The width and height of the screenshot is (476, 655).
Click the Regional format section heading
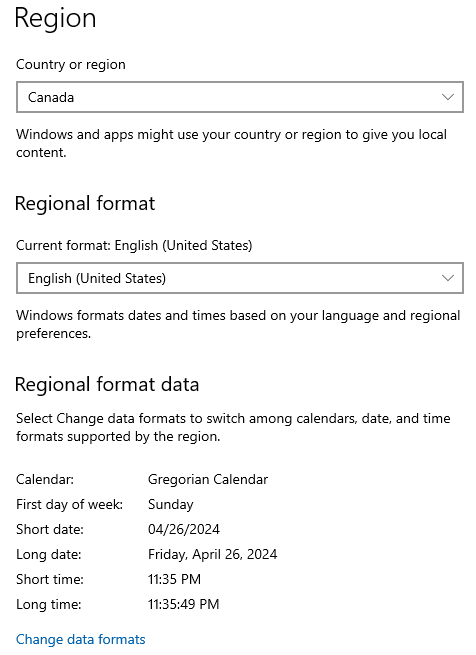pos(85,203)
